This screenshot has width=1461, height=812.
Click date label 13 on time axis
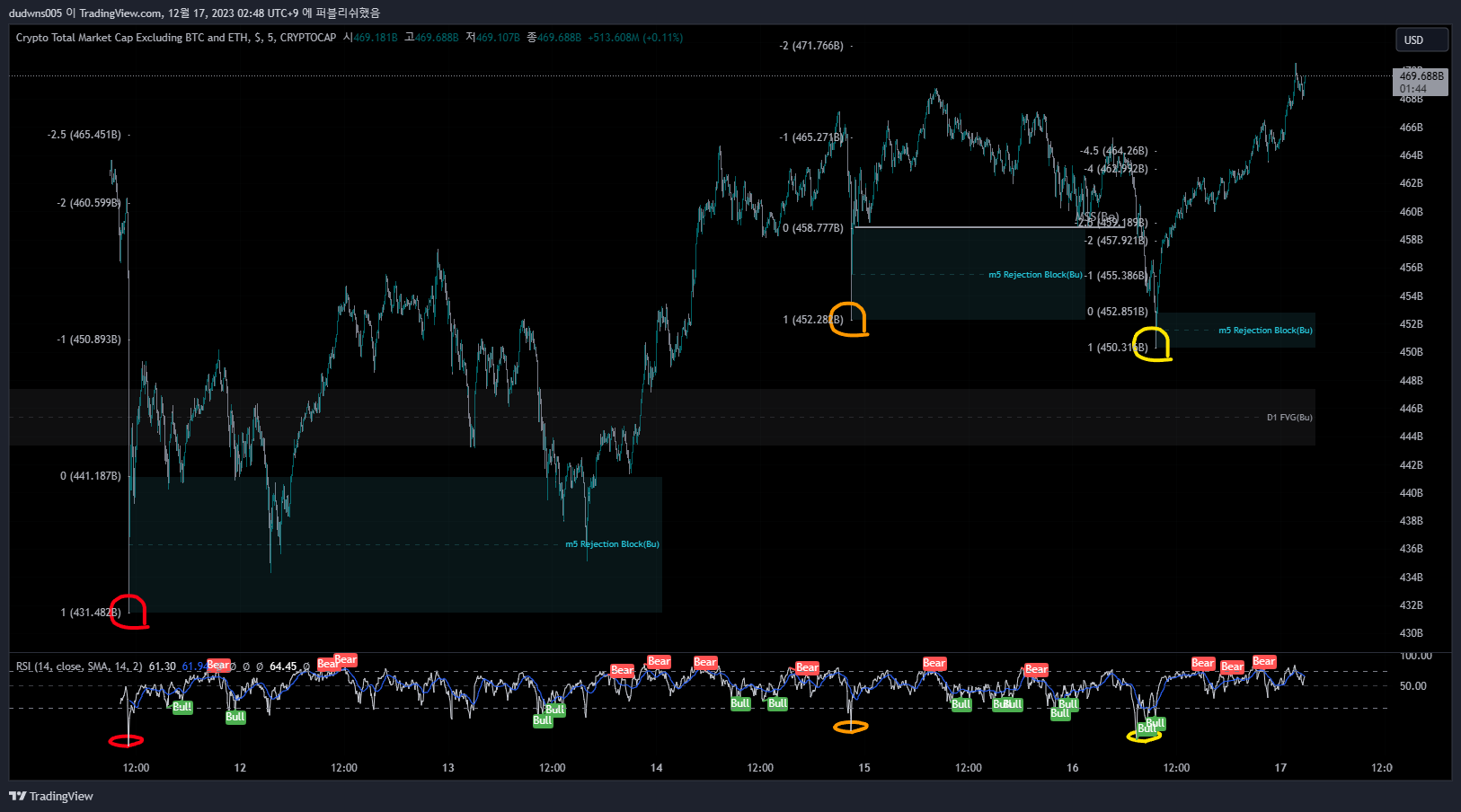pyautogui.click(x=448, y=768)
